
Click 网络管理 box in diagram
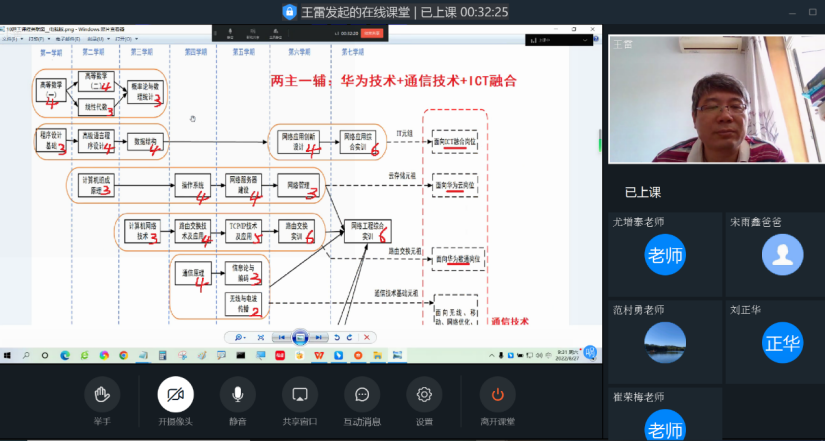coord(298,186)
